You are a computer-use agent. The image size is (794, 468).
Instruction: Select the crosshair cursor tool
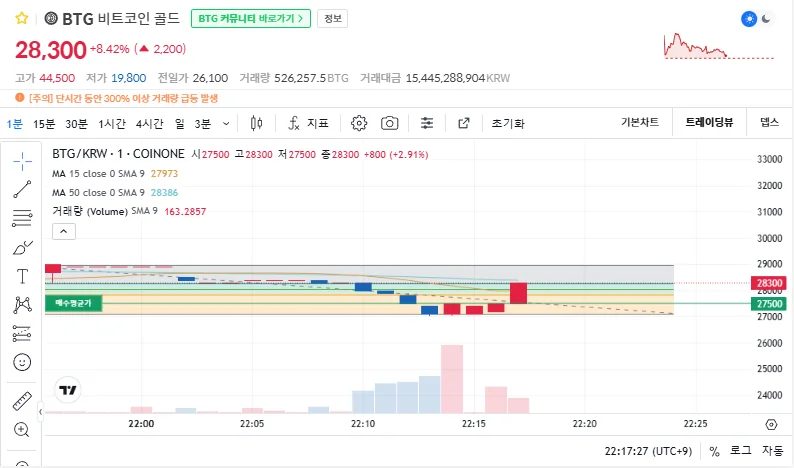[x=22, y=161]
